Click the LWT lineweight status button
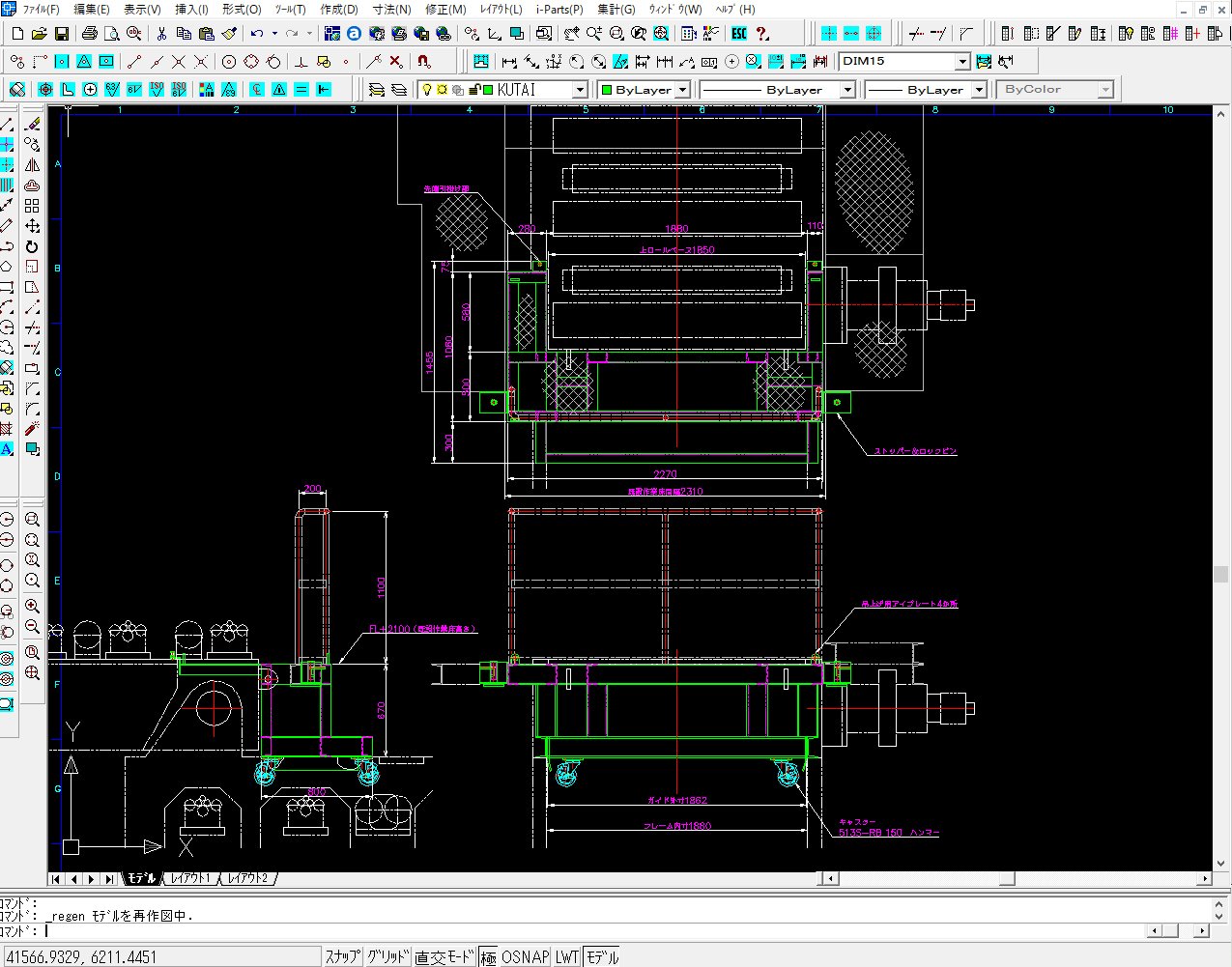This screenshot has width=1232, height=967. 567,957
